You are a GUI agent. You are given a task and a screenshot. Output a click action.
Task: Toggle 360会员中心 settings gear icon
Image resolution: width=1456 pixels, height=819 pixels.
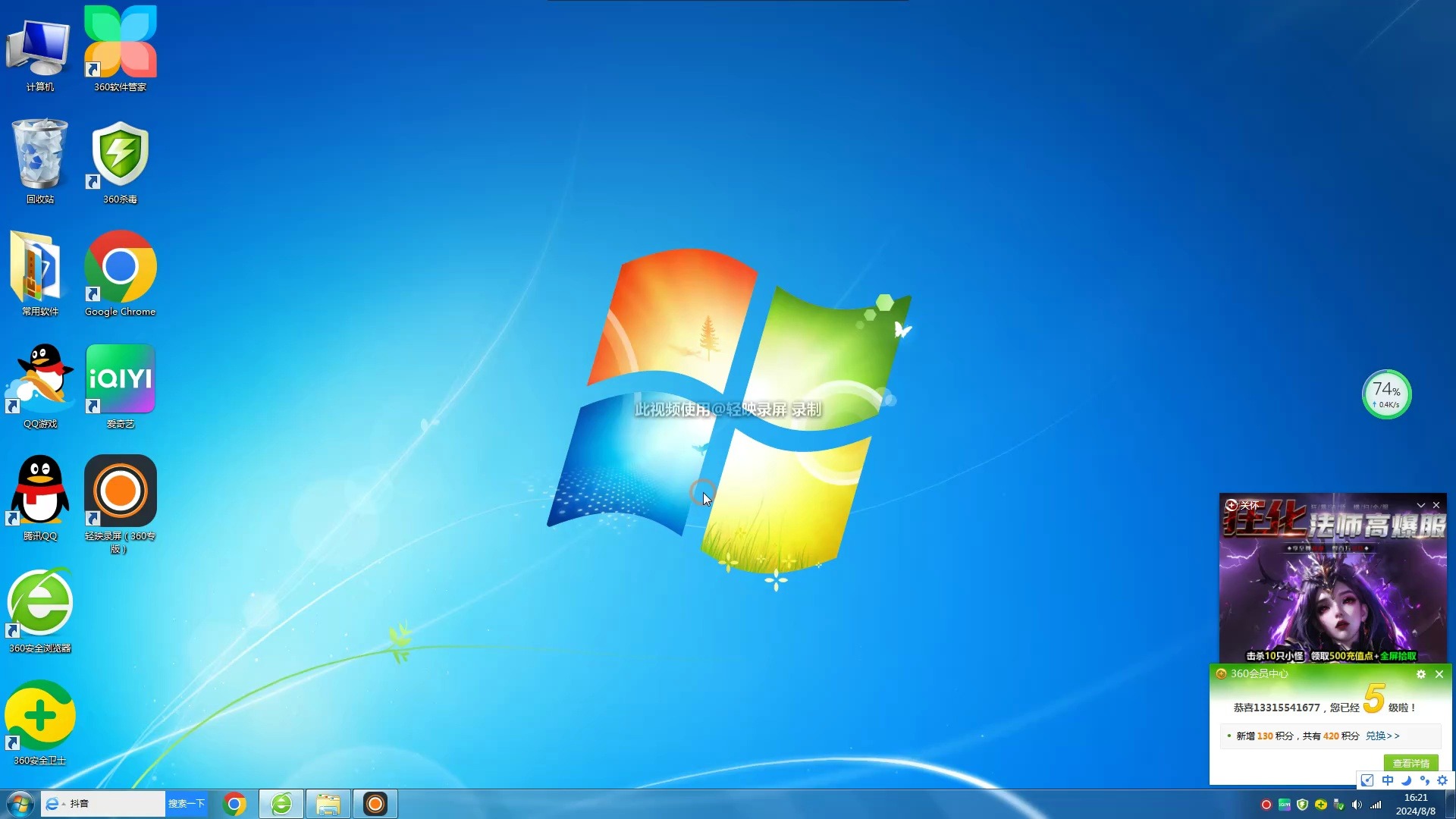1420,672
